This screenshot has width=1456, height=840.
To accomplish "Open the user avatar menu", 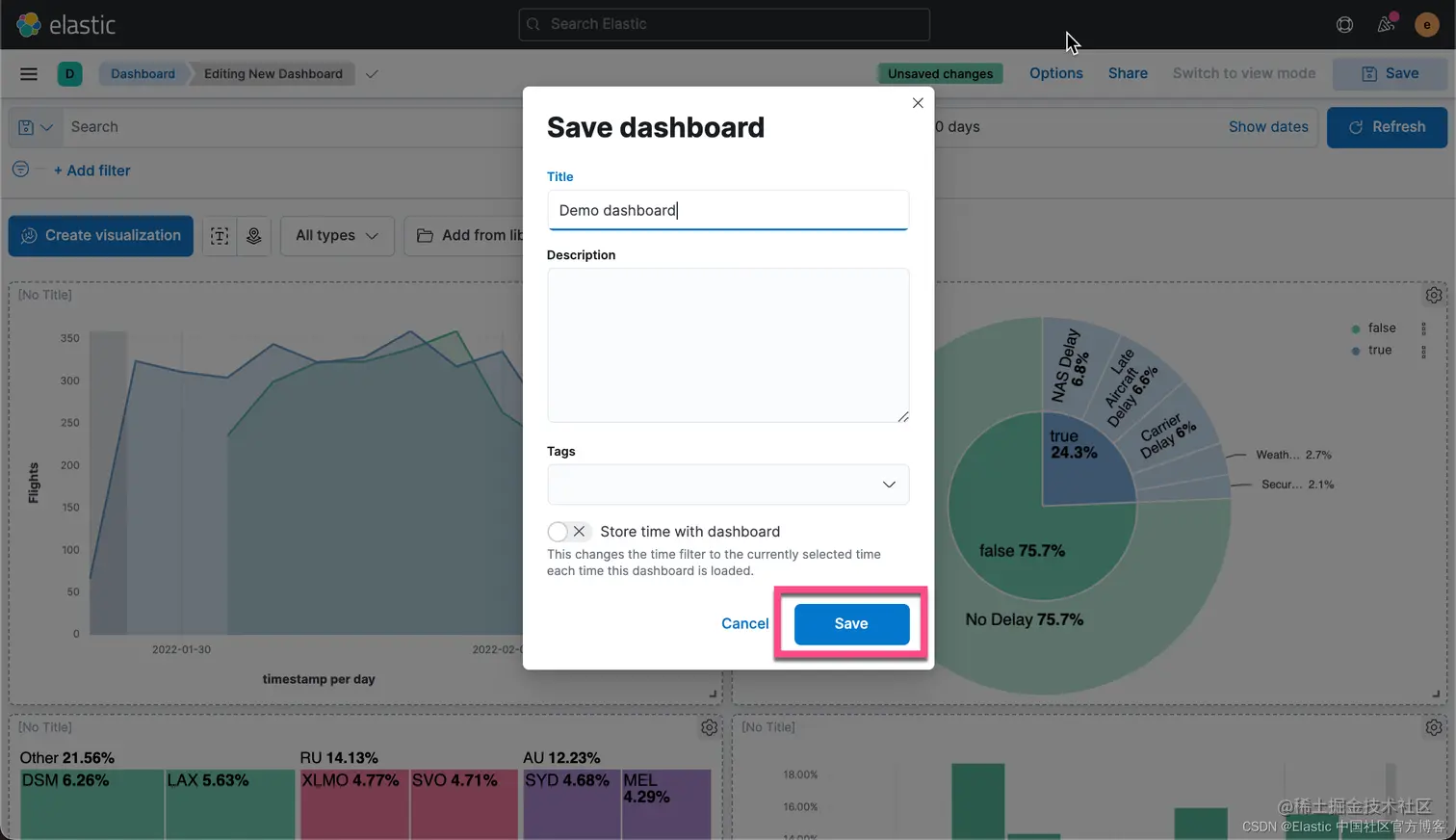I will click(x=1426, y=25).
